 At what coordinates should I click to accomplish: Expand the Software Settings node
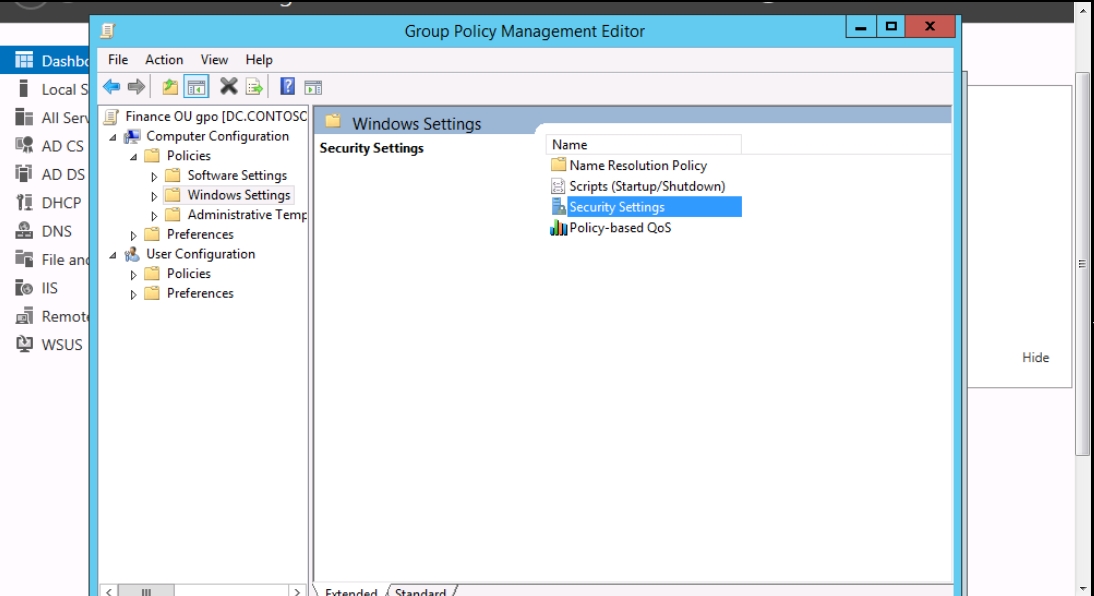click(154, 177)
